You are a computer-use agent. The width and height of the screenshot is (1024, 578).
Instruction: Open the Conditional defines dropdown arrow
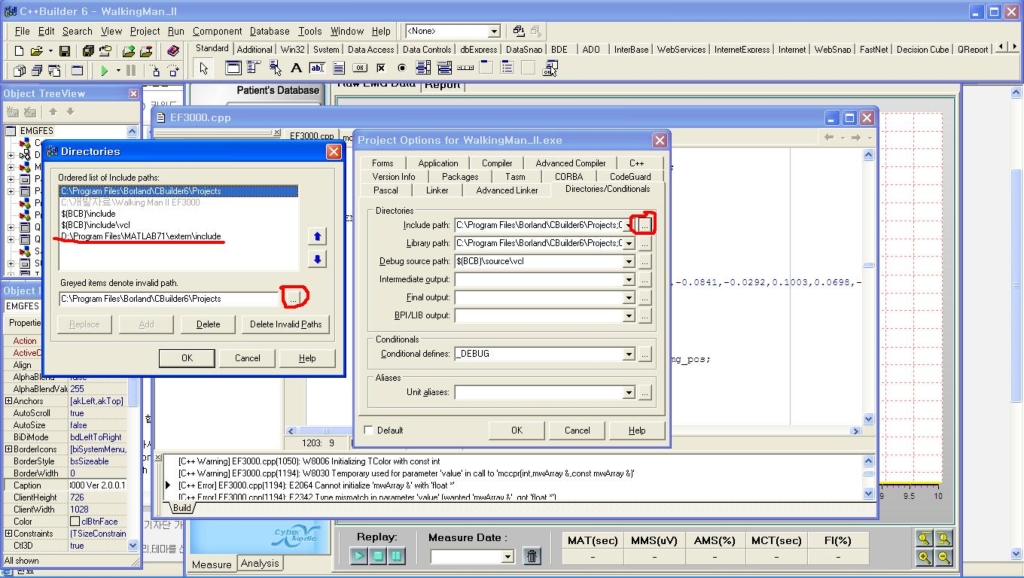628,354
